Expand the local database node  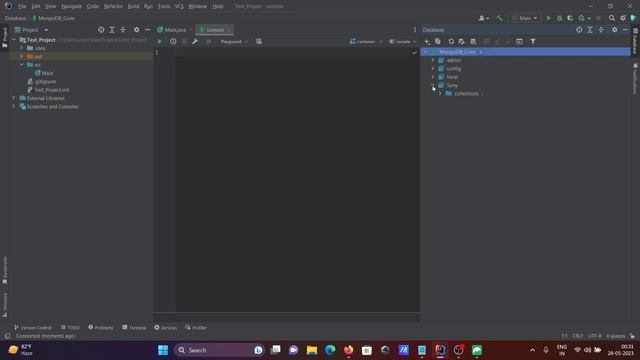click(433, 77)
